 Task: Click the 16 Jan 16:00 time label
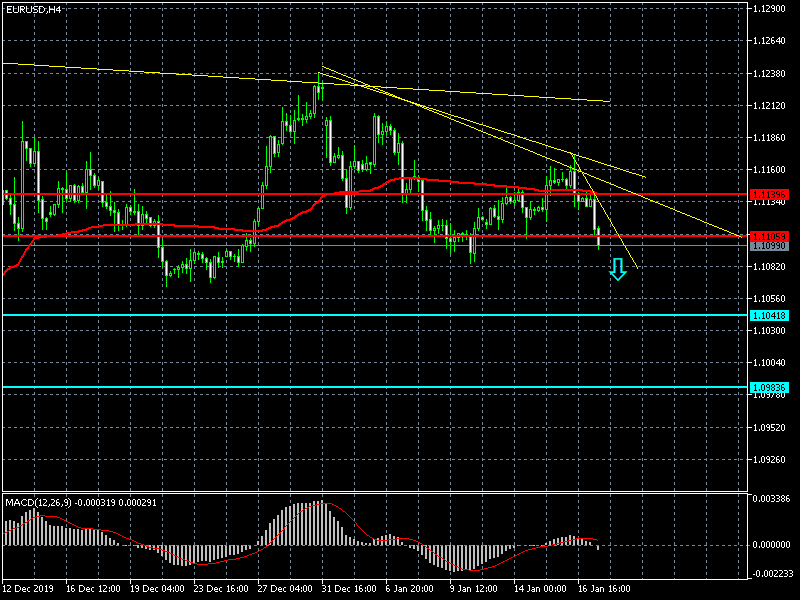pos(604,588)
